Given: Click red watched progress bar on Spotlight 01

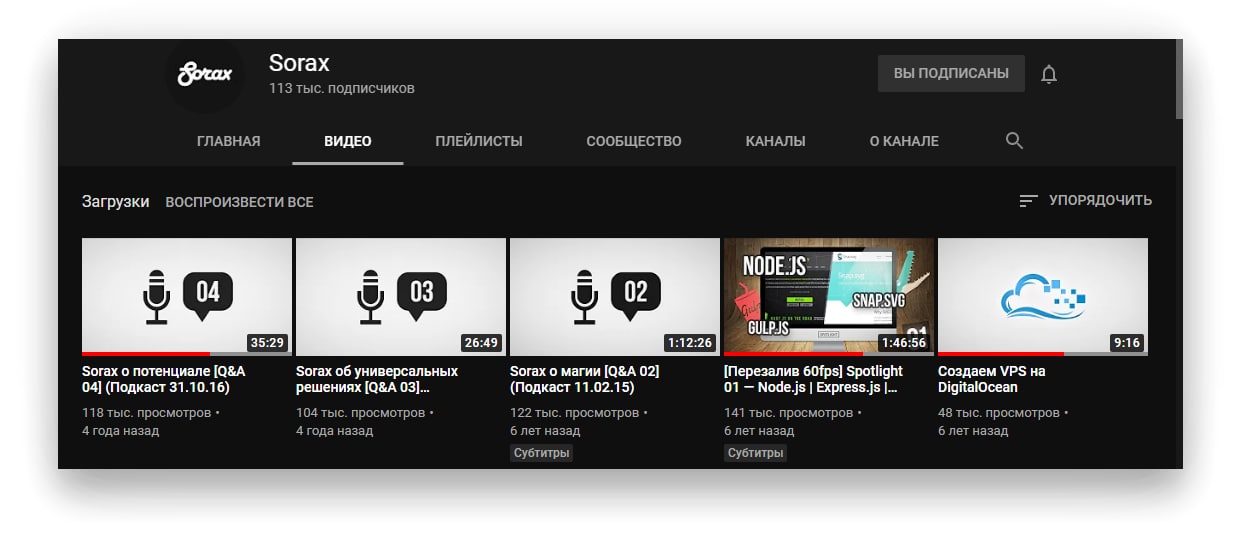Looking at the screenshot, I should point(793,354).
